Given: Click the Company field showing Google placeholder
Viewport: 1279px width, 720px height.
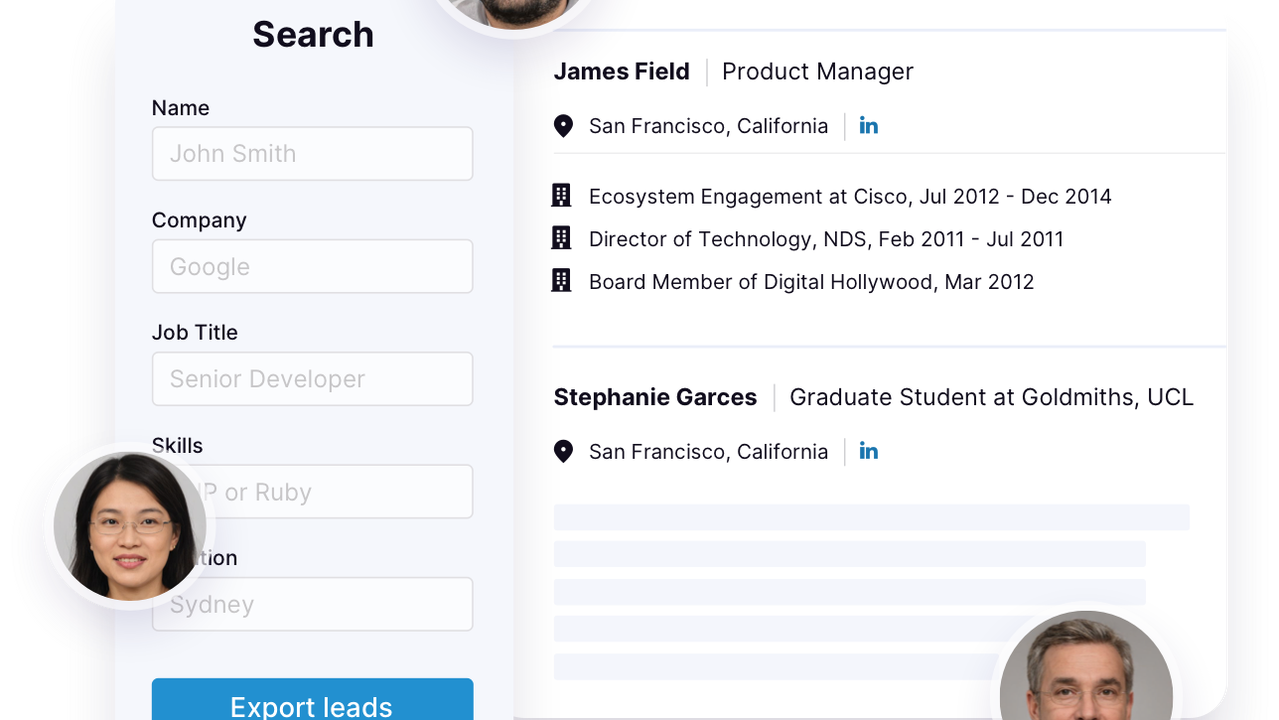Looking at the screenshot, I should 312,266.
